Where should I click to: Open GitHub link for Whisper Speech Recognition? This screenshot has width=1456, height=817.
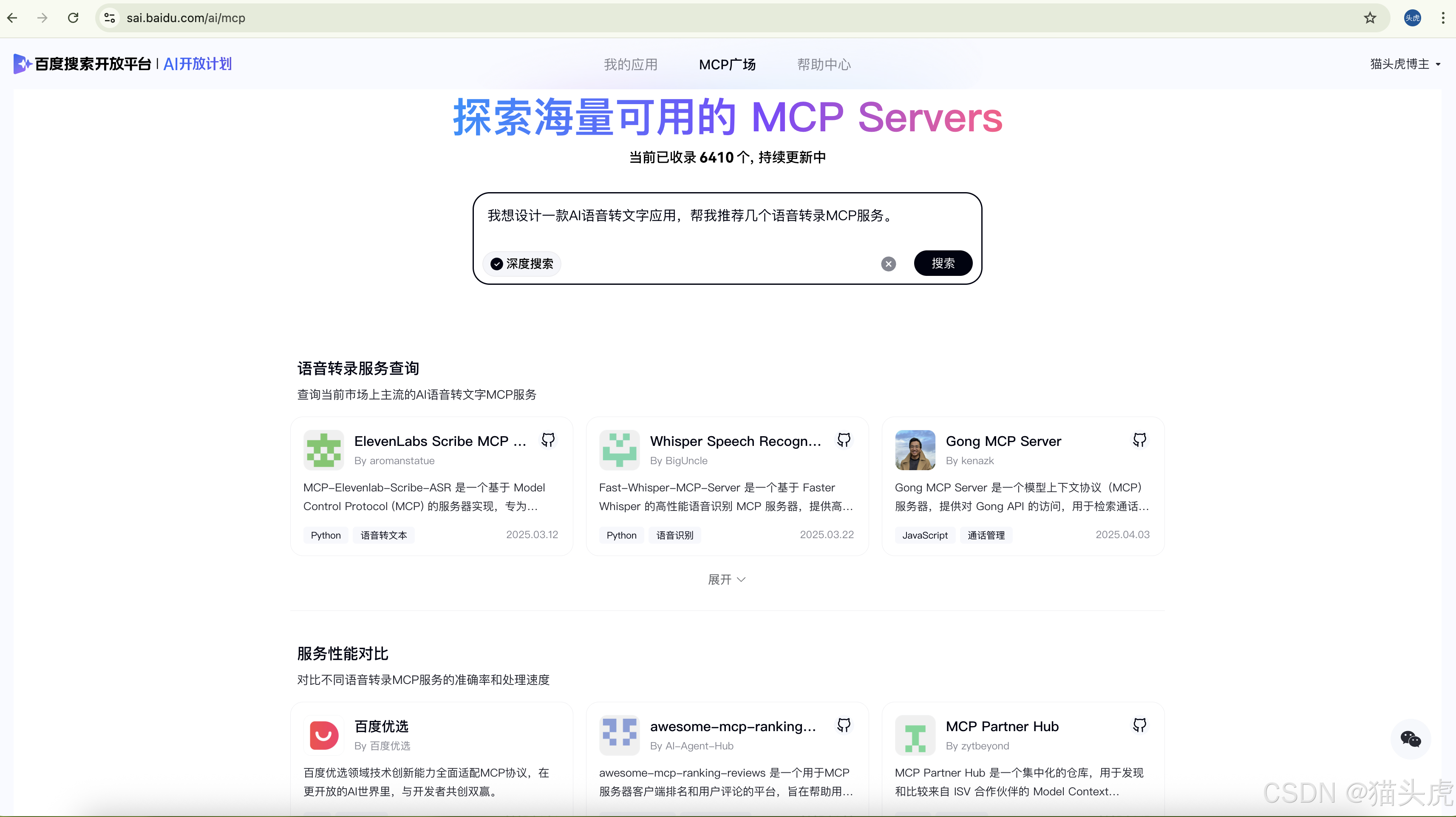click(843, 440)
